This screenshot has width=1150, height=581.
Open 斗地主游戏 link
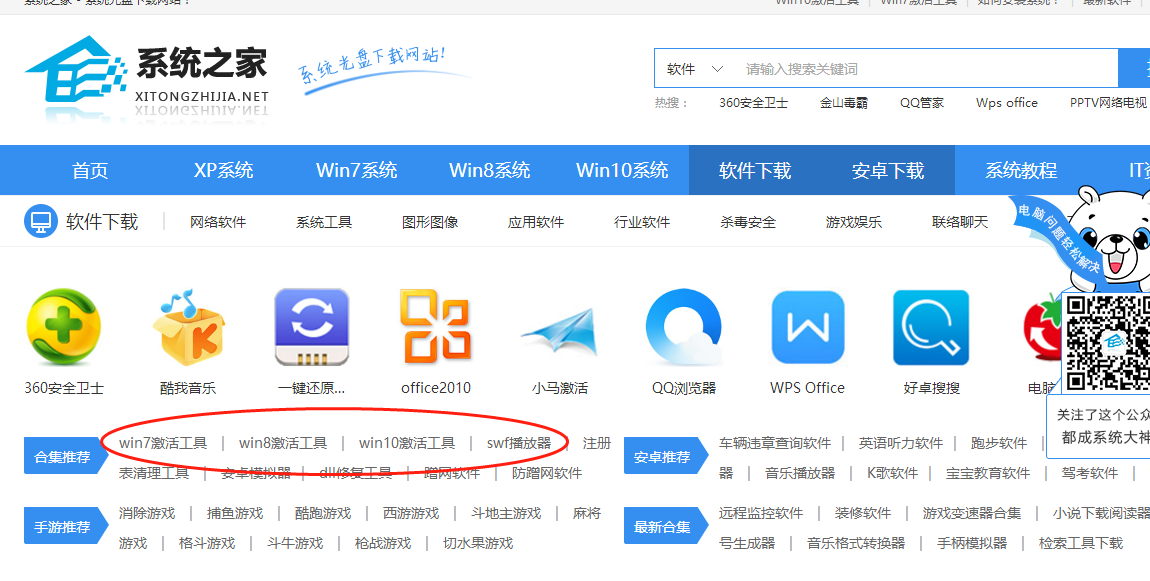point(505,514)
